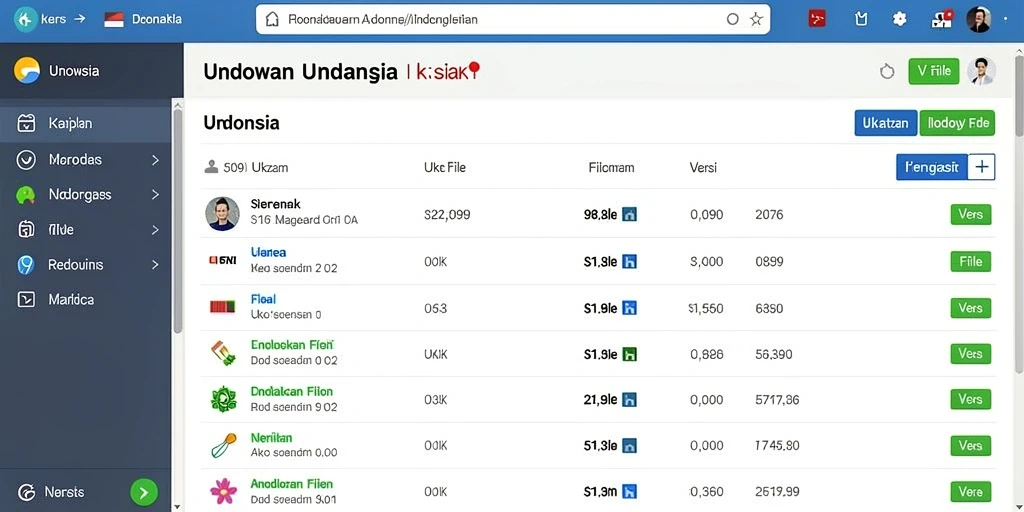Click the green V File button
Screen dimensions: 1024x512
934,71
